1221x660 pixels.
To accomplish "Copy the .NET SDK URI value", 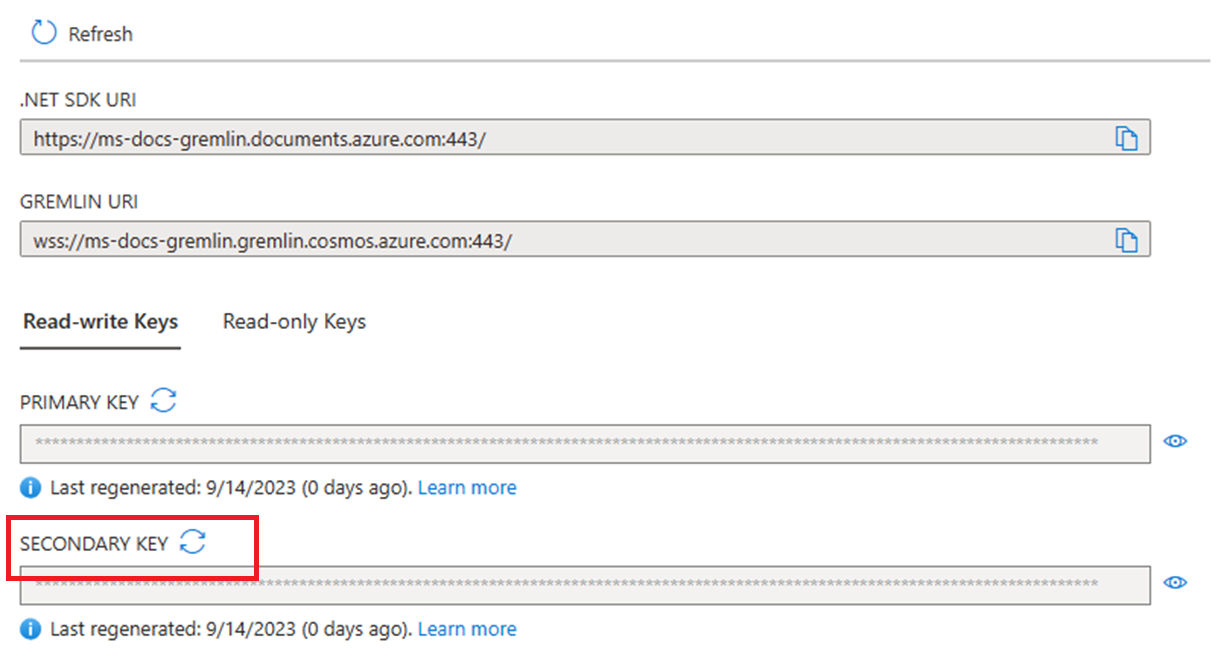I will pyautogui.click(x=1127, y=138).
